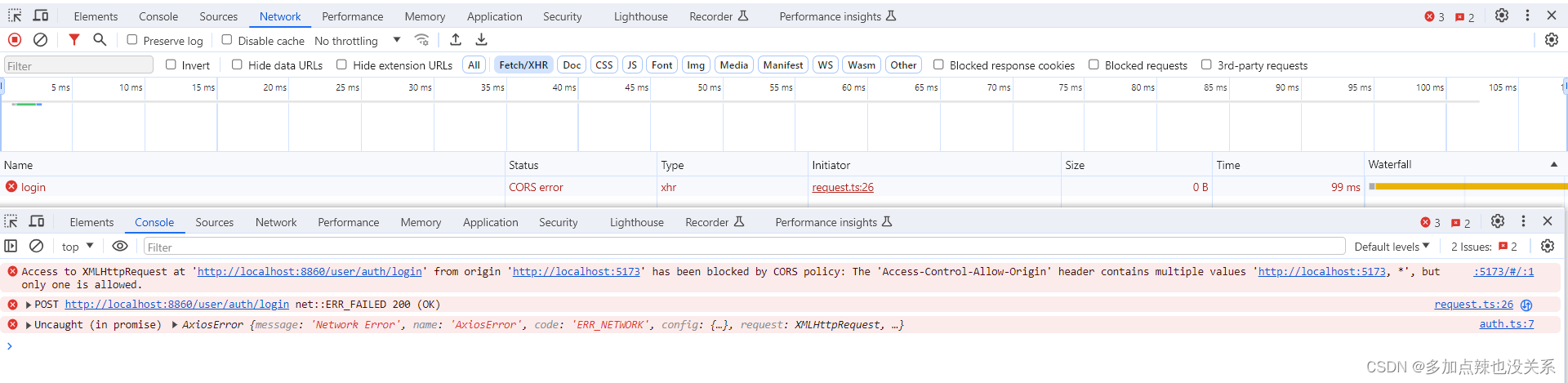1568x383 pixels.
Task: Select inspect element icon in lower DevTools
Action: (x=11, y=221)
